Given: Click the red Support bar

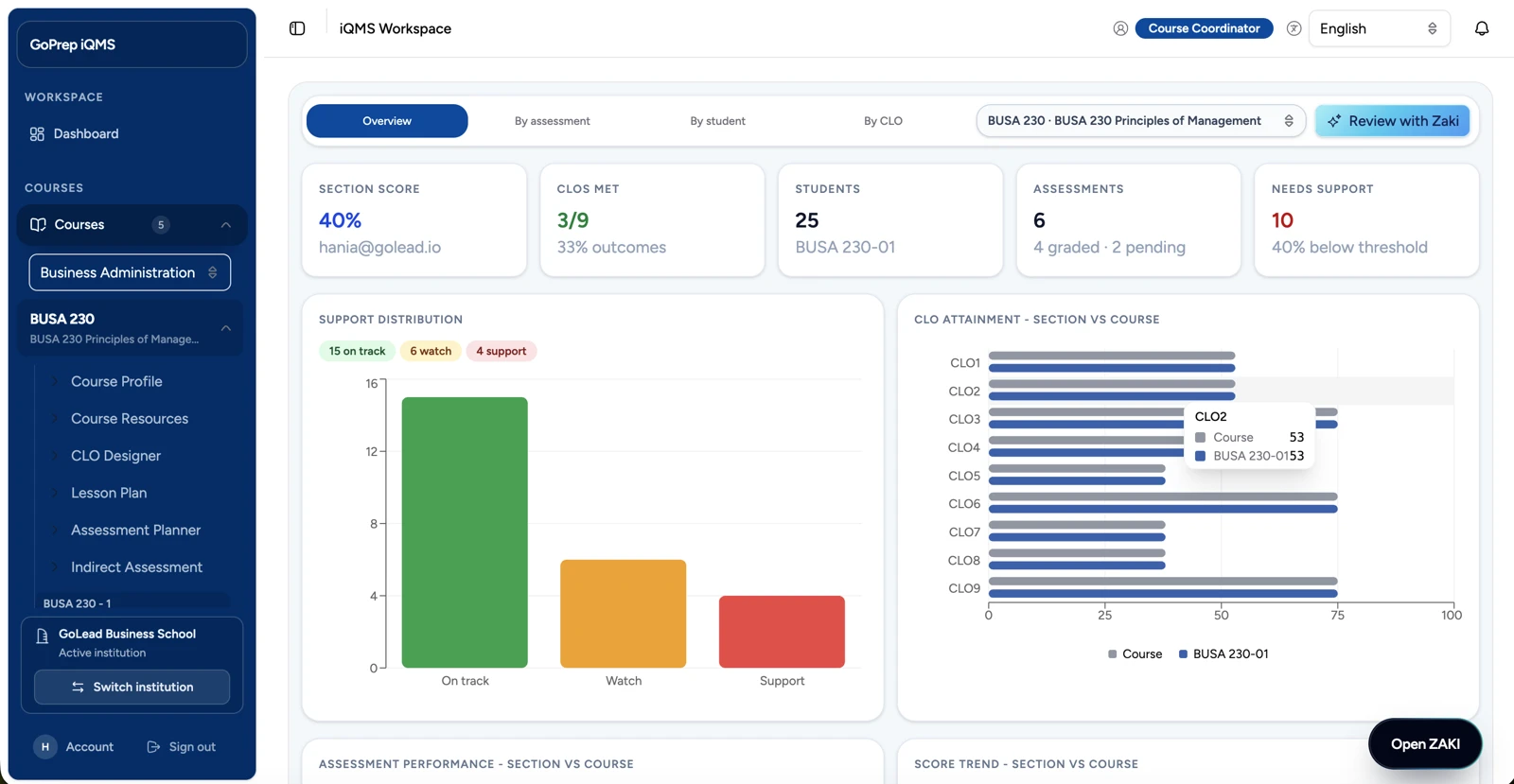Looking at the screenshot, I should point(782,632).
